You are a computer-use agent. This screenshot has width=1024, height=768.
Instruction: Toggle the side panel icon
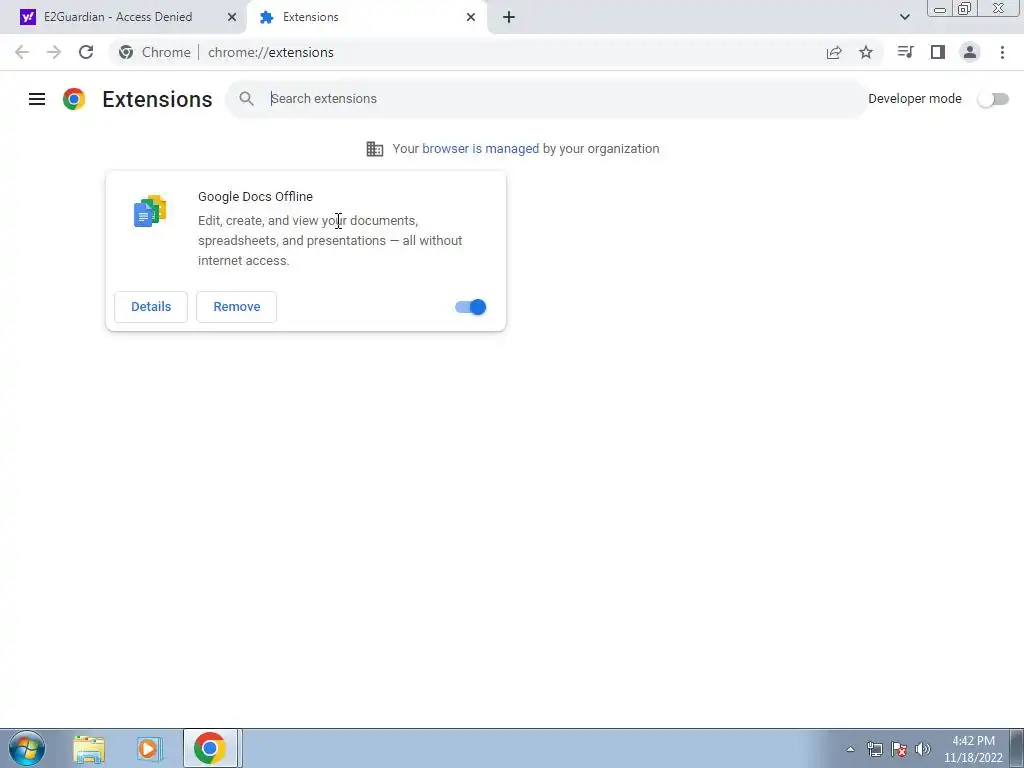[x=938, y=52]
